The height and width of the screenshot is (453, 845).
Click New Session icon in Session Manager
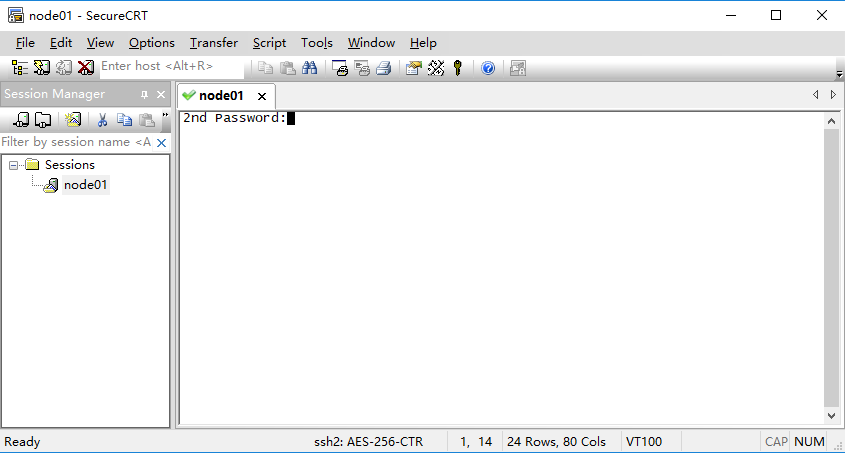21,120
